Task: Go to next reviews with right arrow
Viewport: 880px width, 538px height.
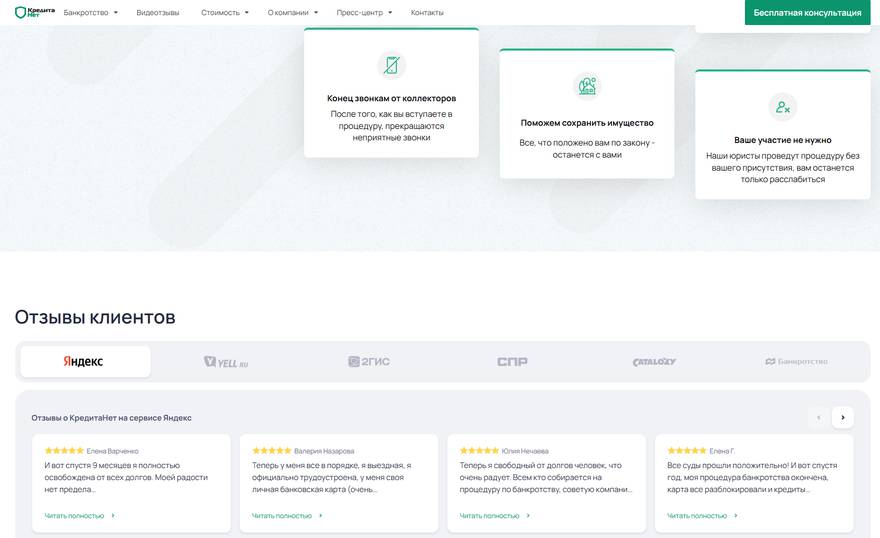Action: click(842, 417)
